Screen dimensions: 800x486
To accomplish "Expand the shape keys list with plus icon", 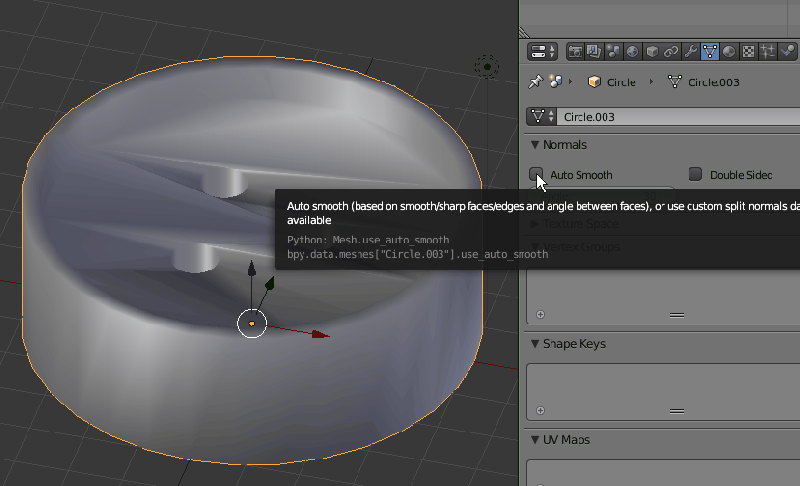I will click(540, 411).
